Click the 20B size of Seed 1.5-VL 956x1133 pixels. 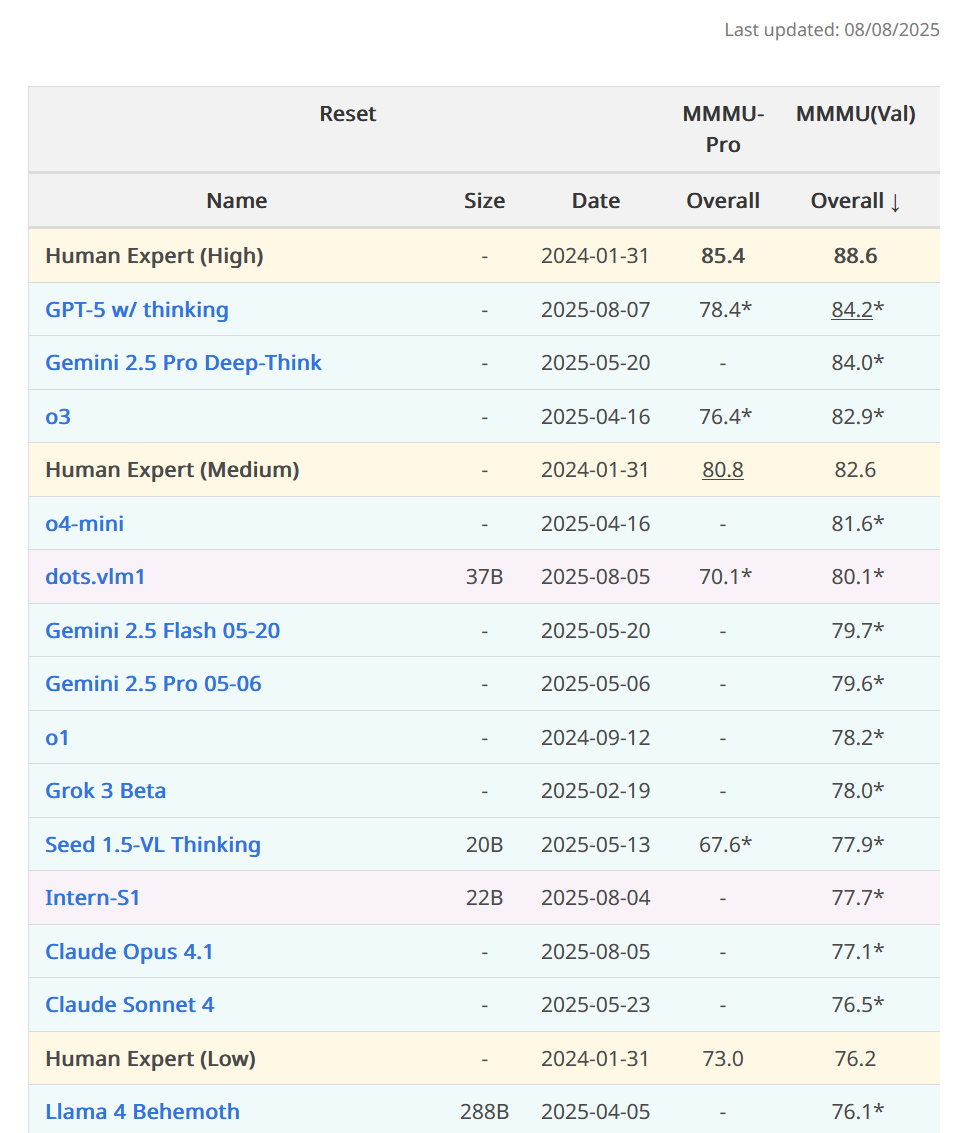coord(484,845)
